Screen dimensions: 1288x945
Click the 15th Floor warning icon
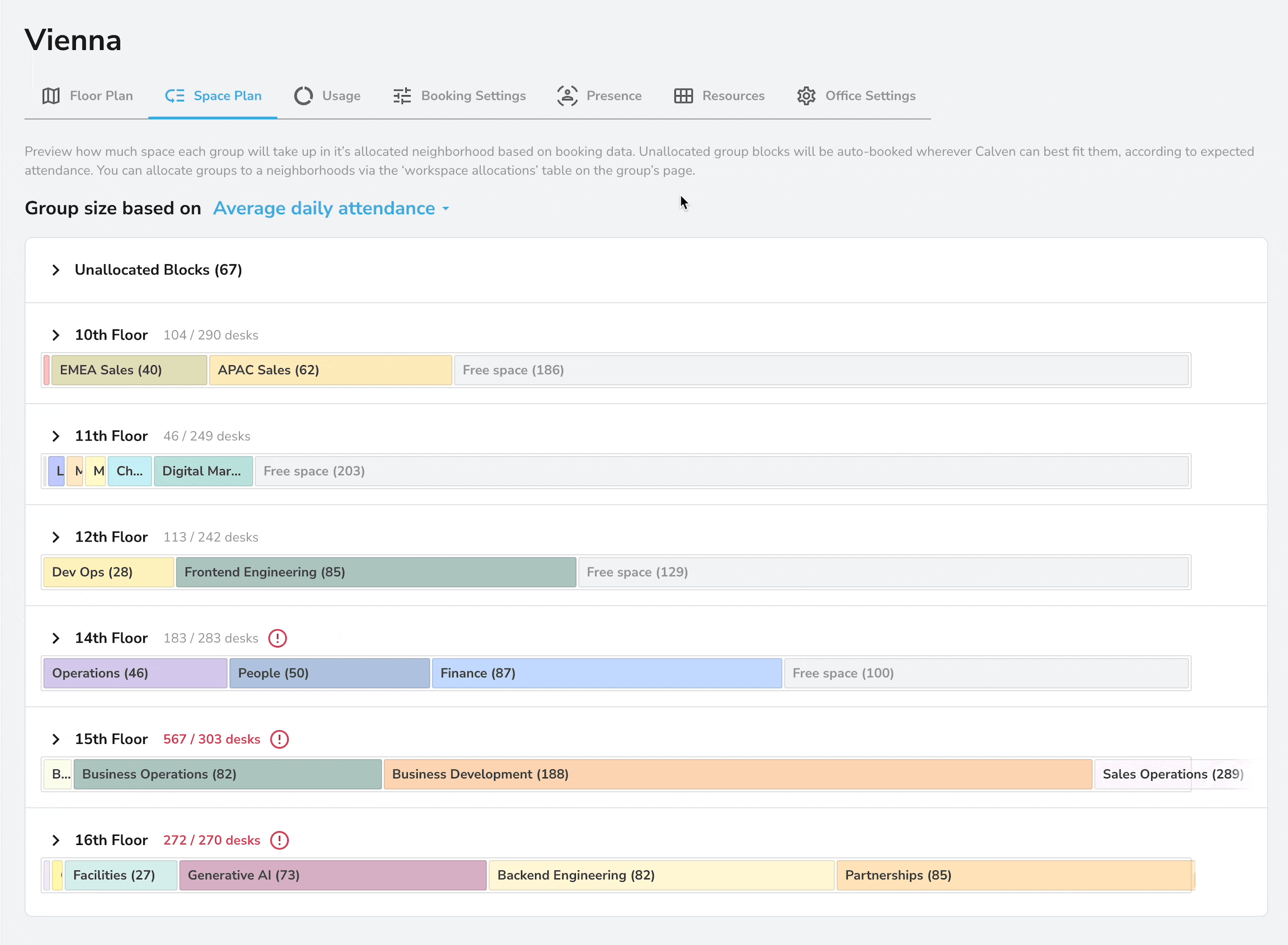(279, 739)
